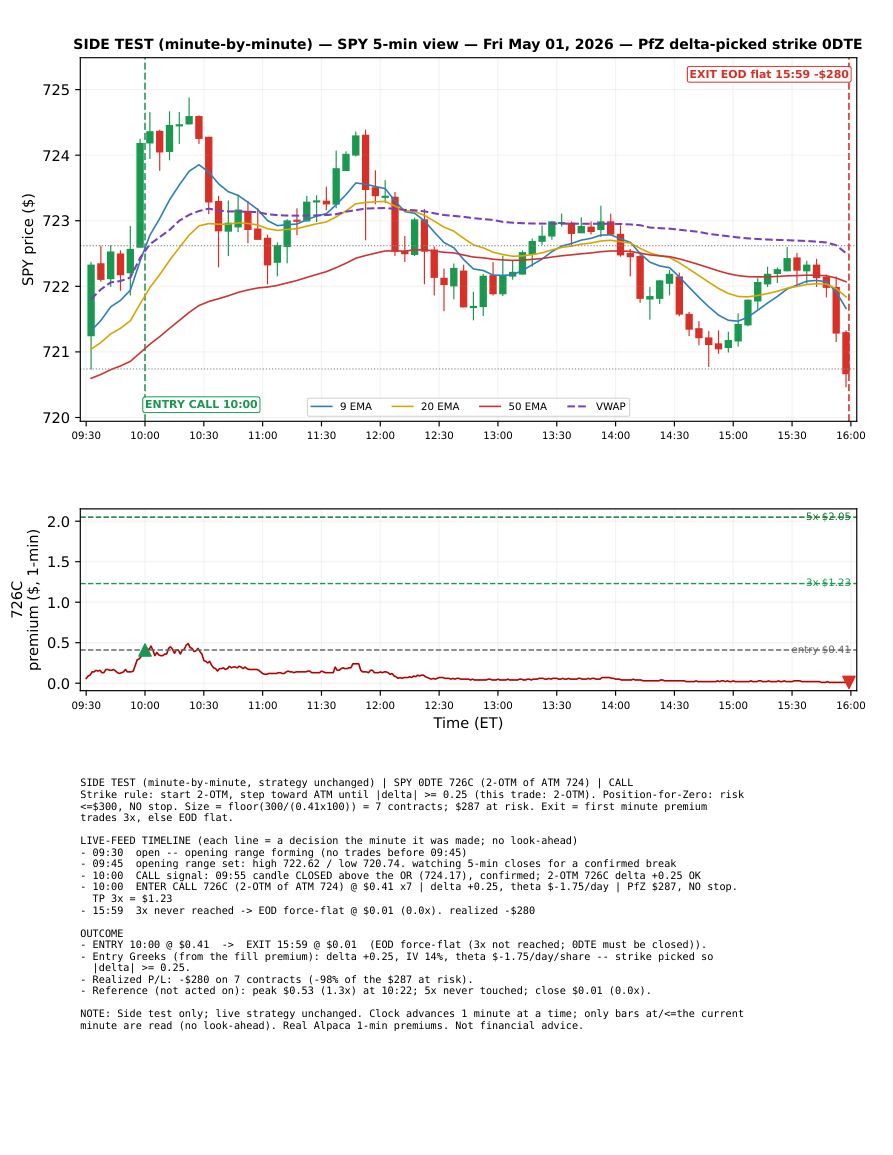
Task: Click the 15:59 EOD force-flat timeline line
Action: click(307, 910)
